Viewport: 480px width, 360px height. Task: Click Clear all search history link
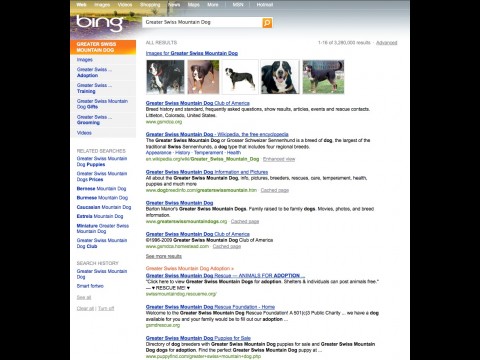click(85, 308)
